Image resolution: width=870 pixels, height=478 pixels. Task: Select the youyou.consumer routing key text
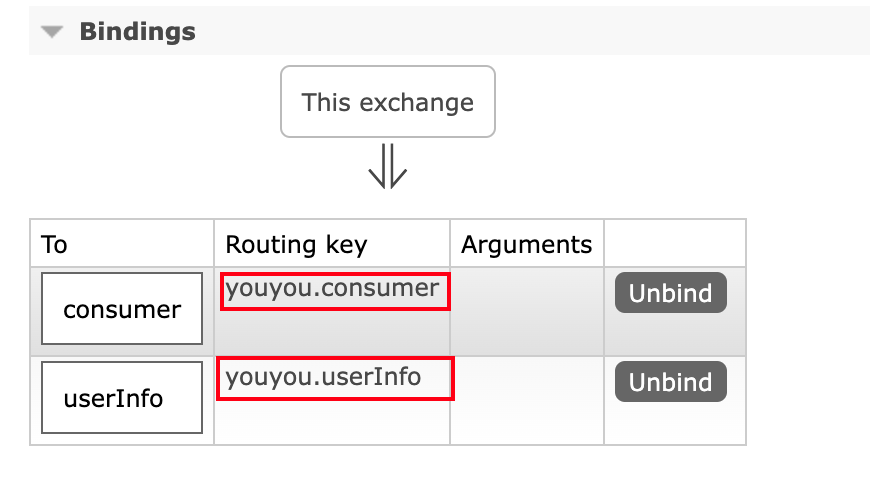tap(332, 289)
